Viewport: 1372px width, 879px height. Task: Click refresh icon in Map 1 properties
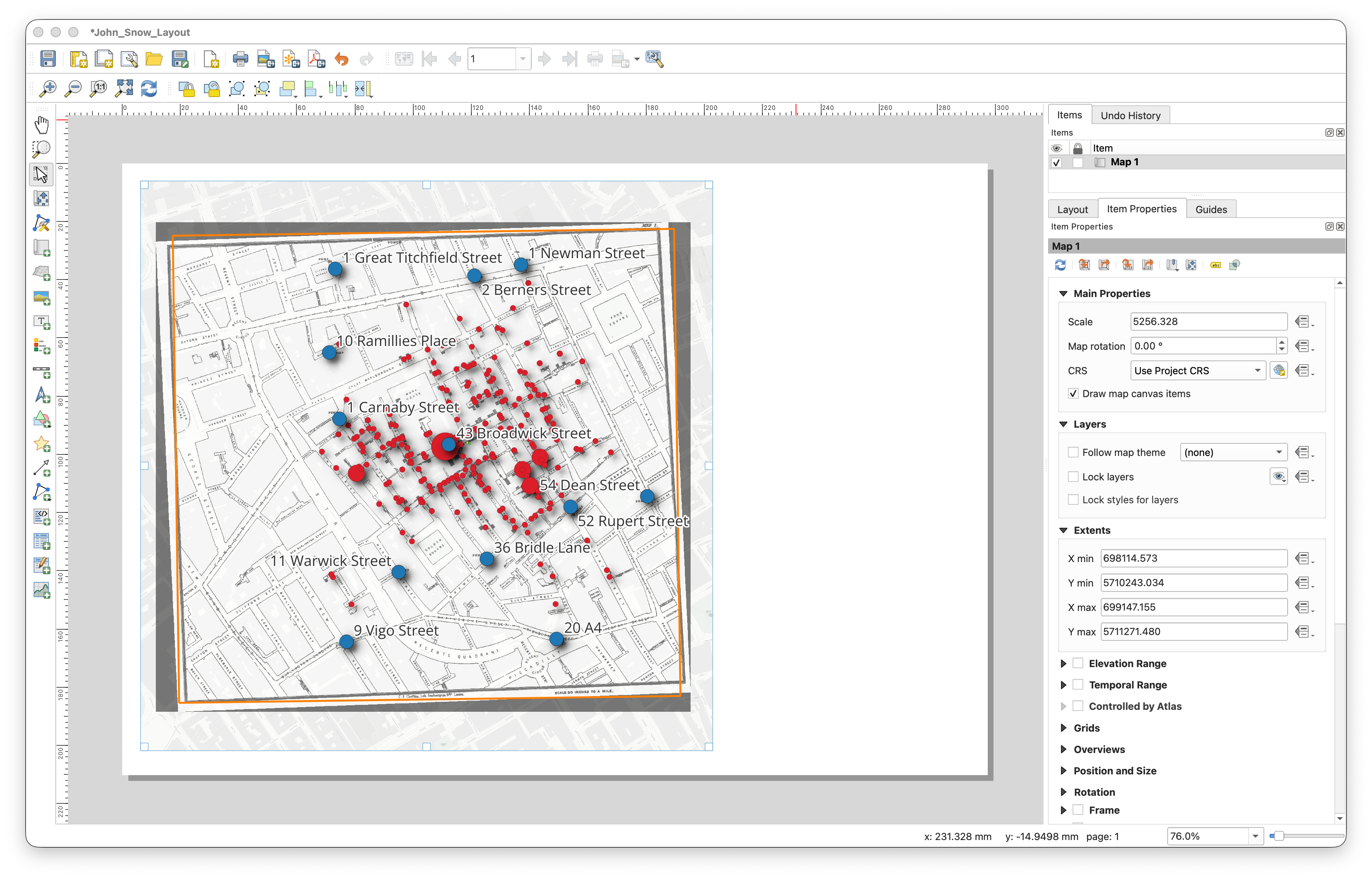click(1060, 265)
